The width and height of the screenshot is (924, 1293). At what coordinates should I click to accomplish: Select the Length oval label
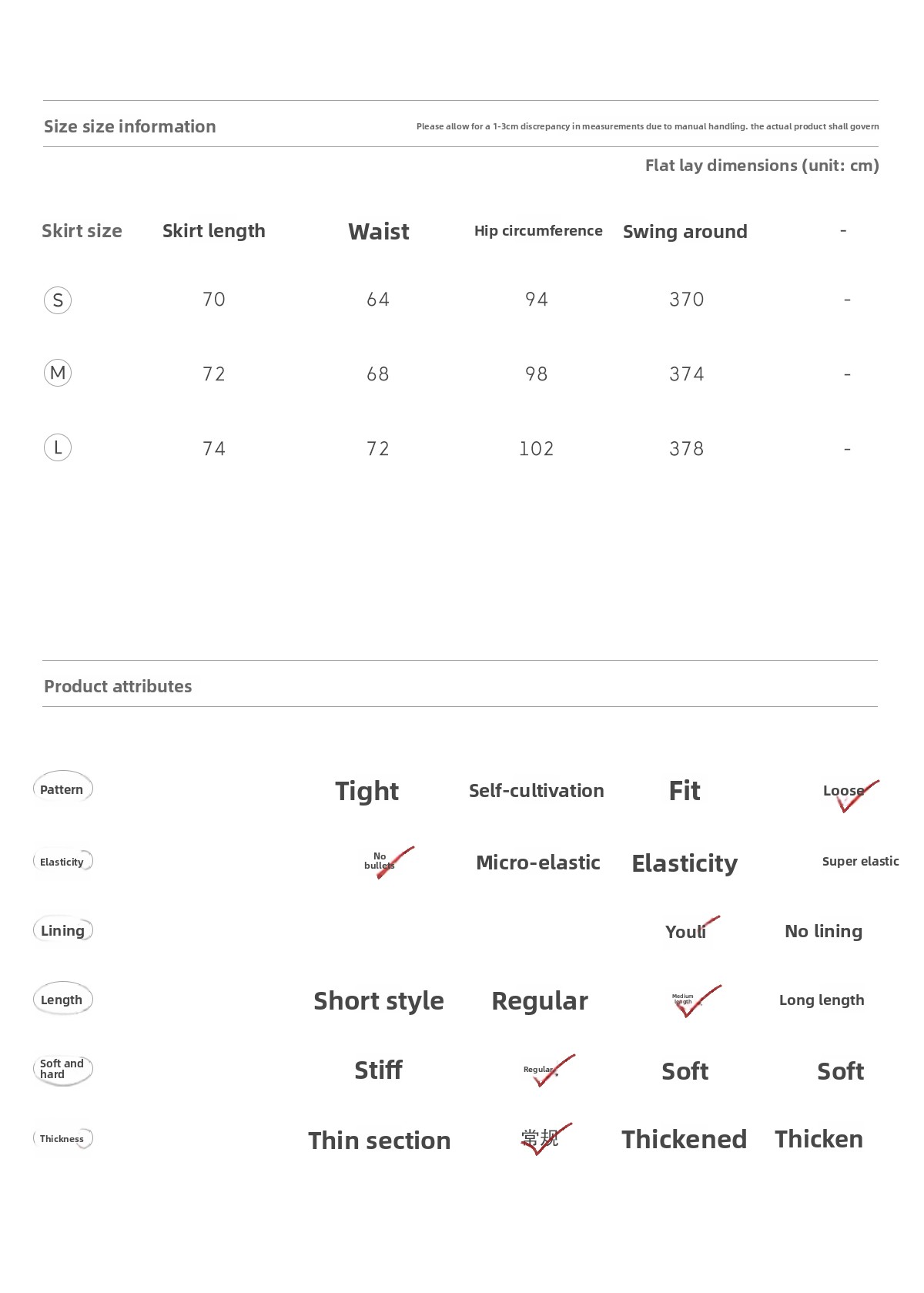pyautogui.click(x=62, y=1000)
